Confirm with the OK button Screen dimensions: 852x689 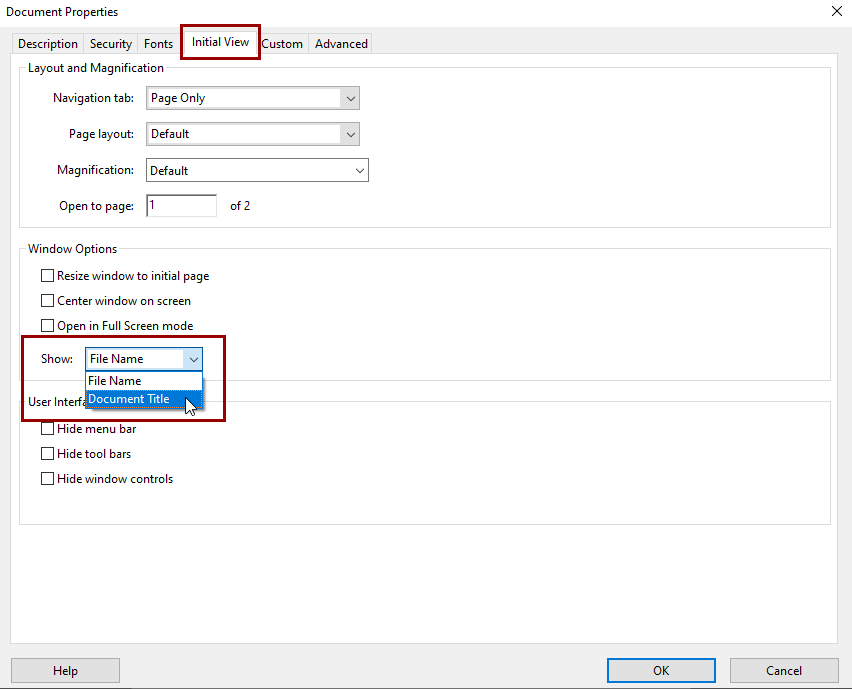click(x=661, y=671)
